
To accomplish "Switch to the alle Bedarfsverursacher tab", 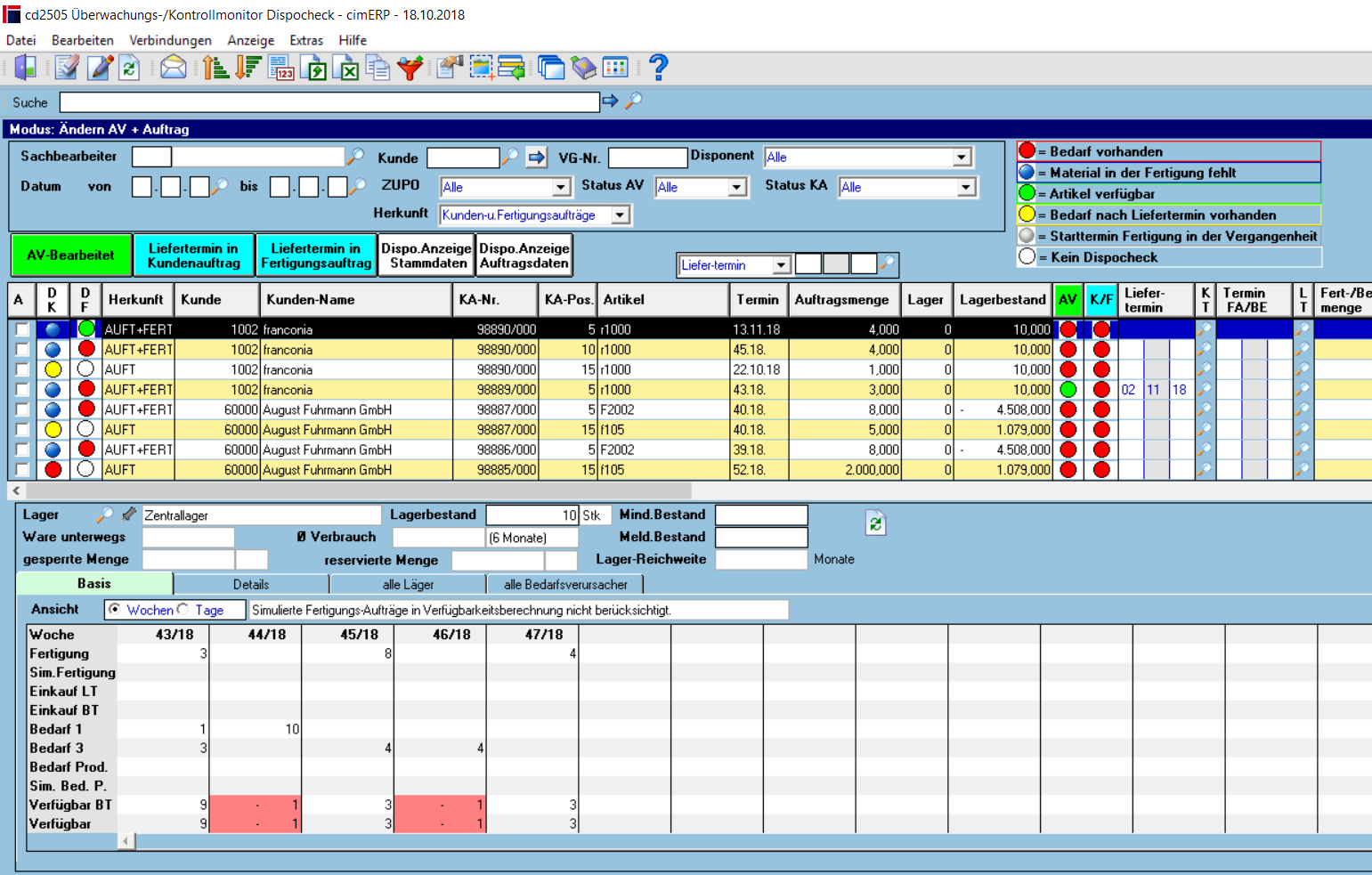I will pyautogui.click(x=565, y=585).
